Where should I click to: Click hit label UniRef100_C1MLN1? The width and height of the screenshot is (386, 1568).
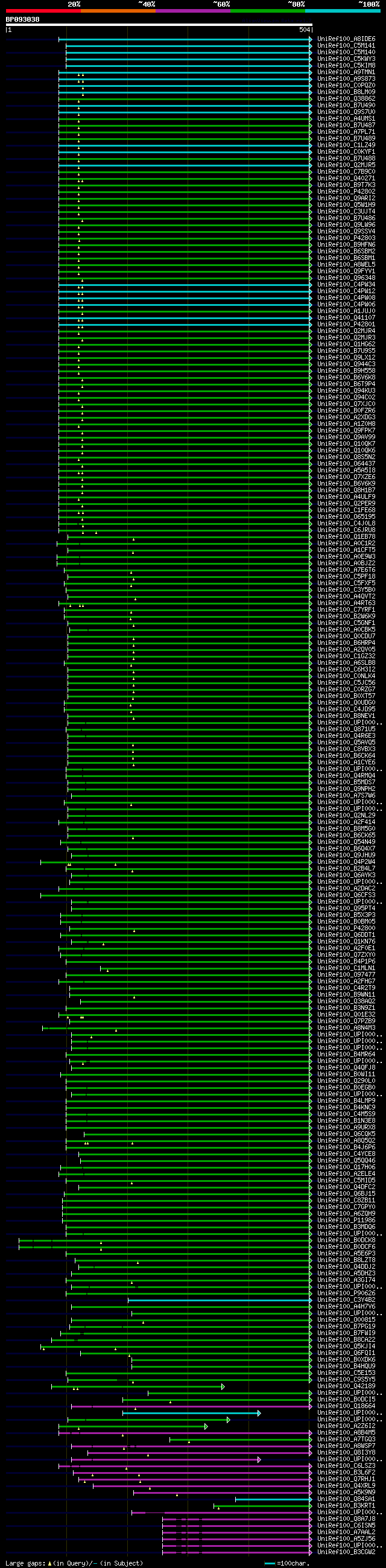(346, 968)
